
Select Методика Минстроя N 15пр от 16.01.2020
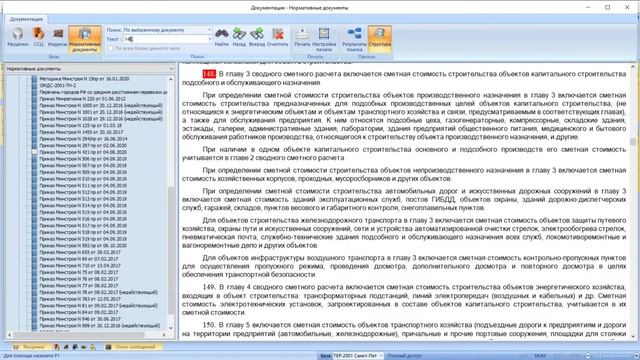84,78
